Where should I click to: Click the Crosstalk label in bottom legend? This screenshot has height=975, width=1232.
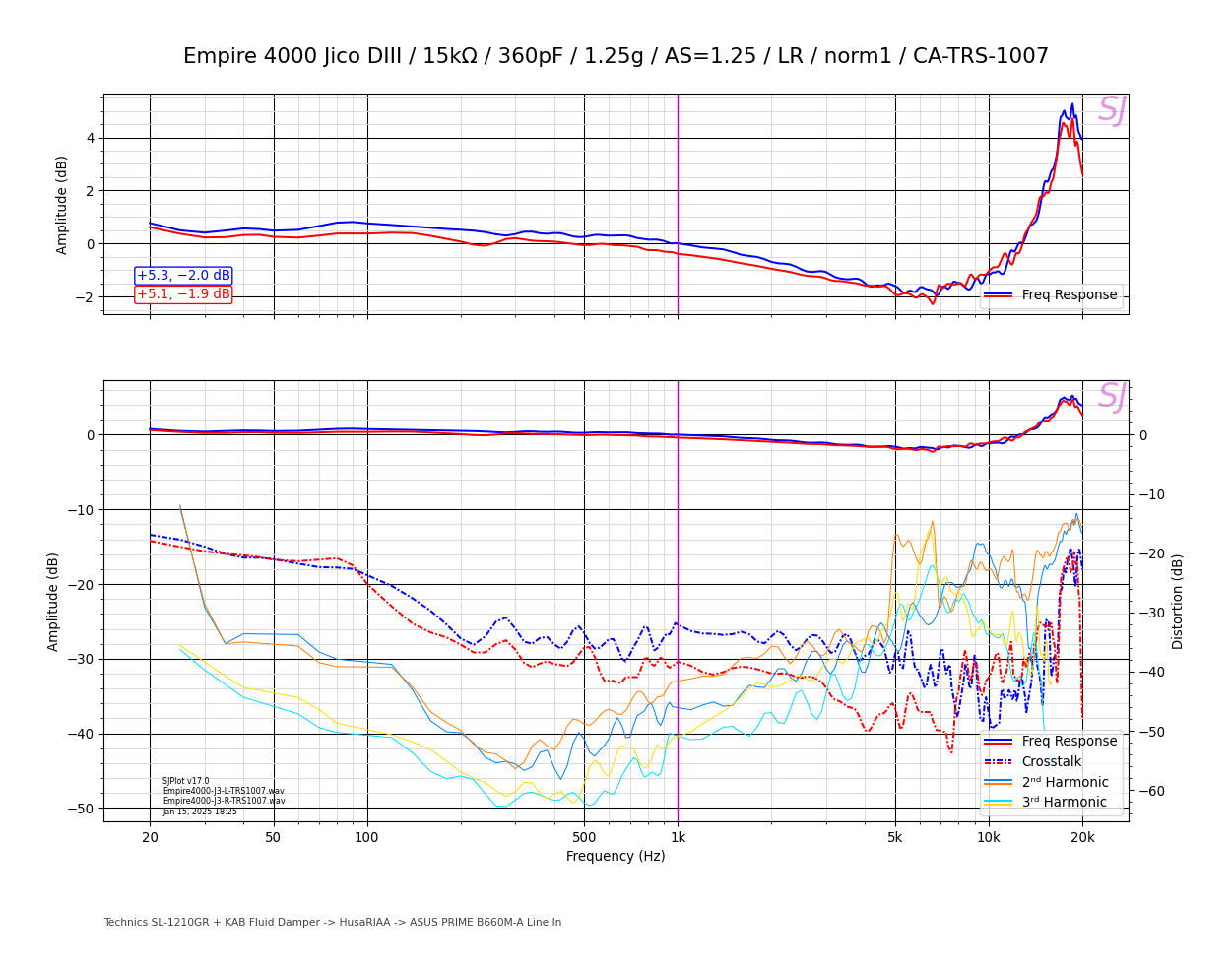pos(1051,761)
